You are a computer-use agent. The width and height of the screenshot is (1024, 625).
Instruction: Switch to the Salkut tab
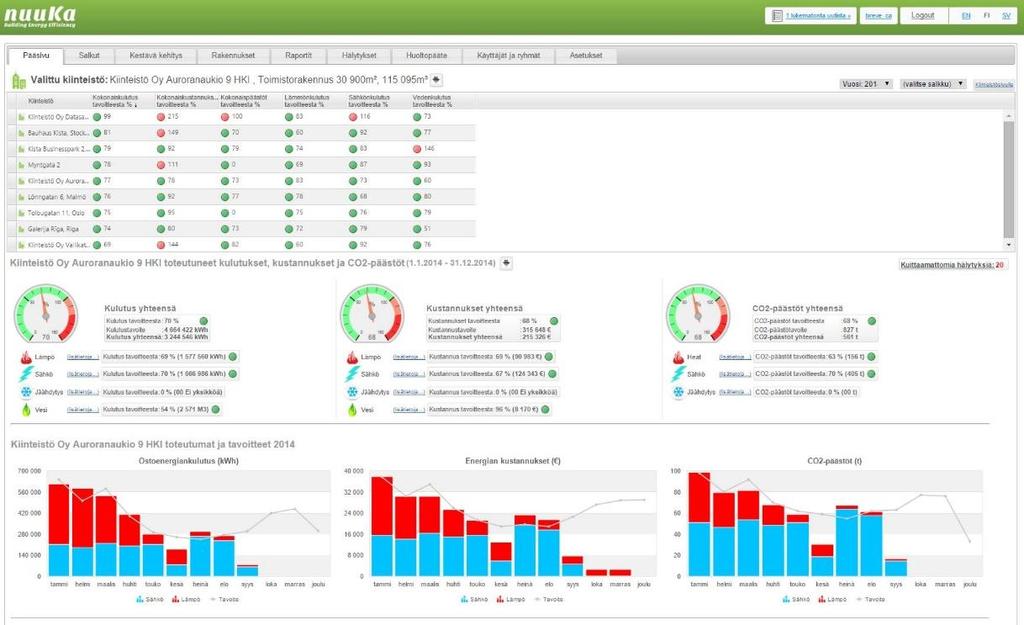click(89, 56)
